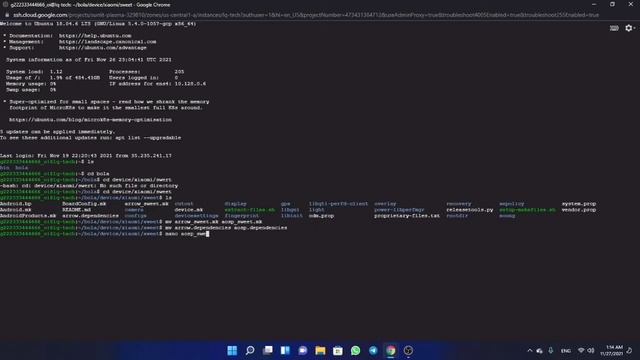Open the notification icon beside the clock
The width and height of the screenshot is (640, 360).
(629, 350)
